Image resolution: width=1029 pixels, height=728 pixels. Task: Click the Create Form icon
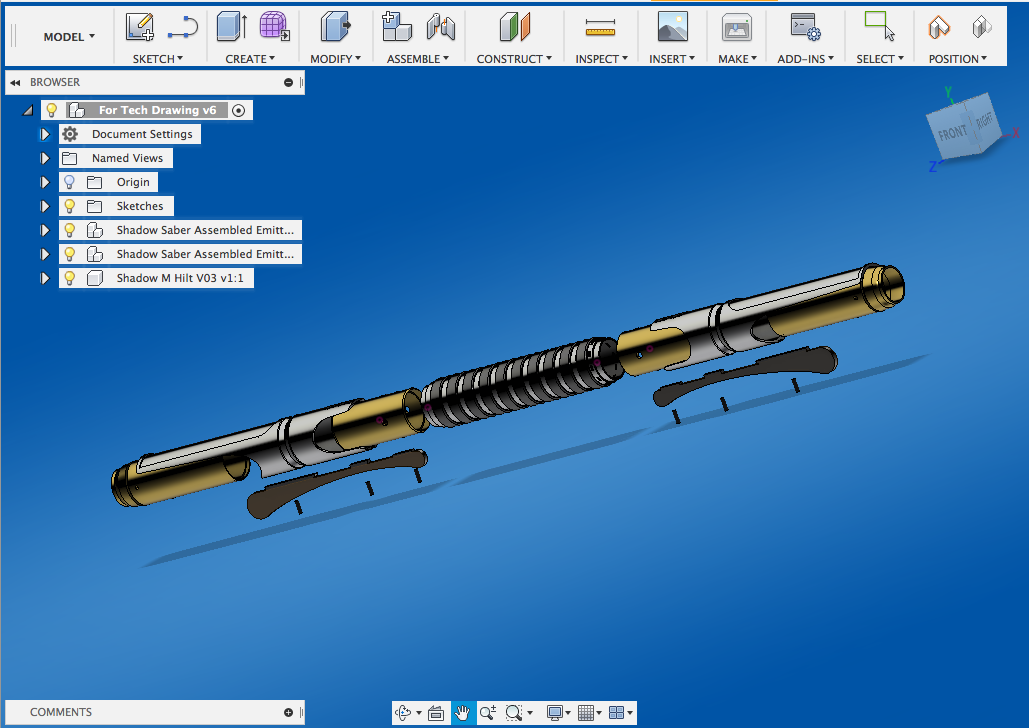click(x=274, y=27)
